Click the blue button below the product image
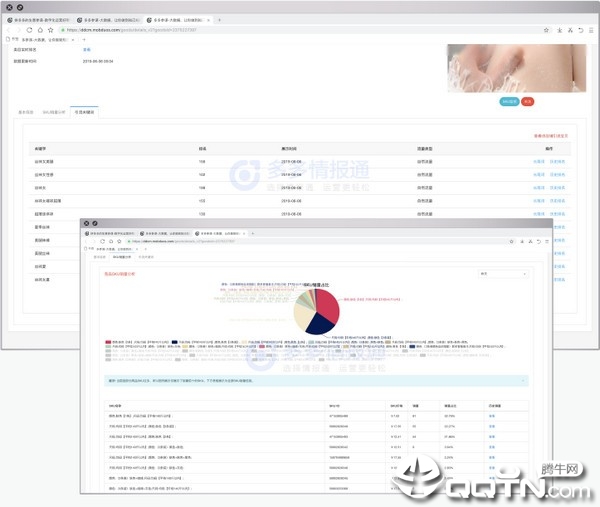 pos(508,101)
